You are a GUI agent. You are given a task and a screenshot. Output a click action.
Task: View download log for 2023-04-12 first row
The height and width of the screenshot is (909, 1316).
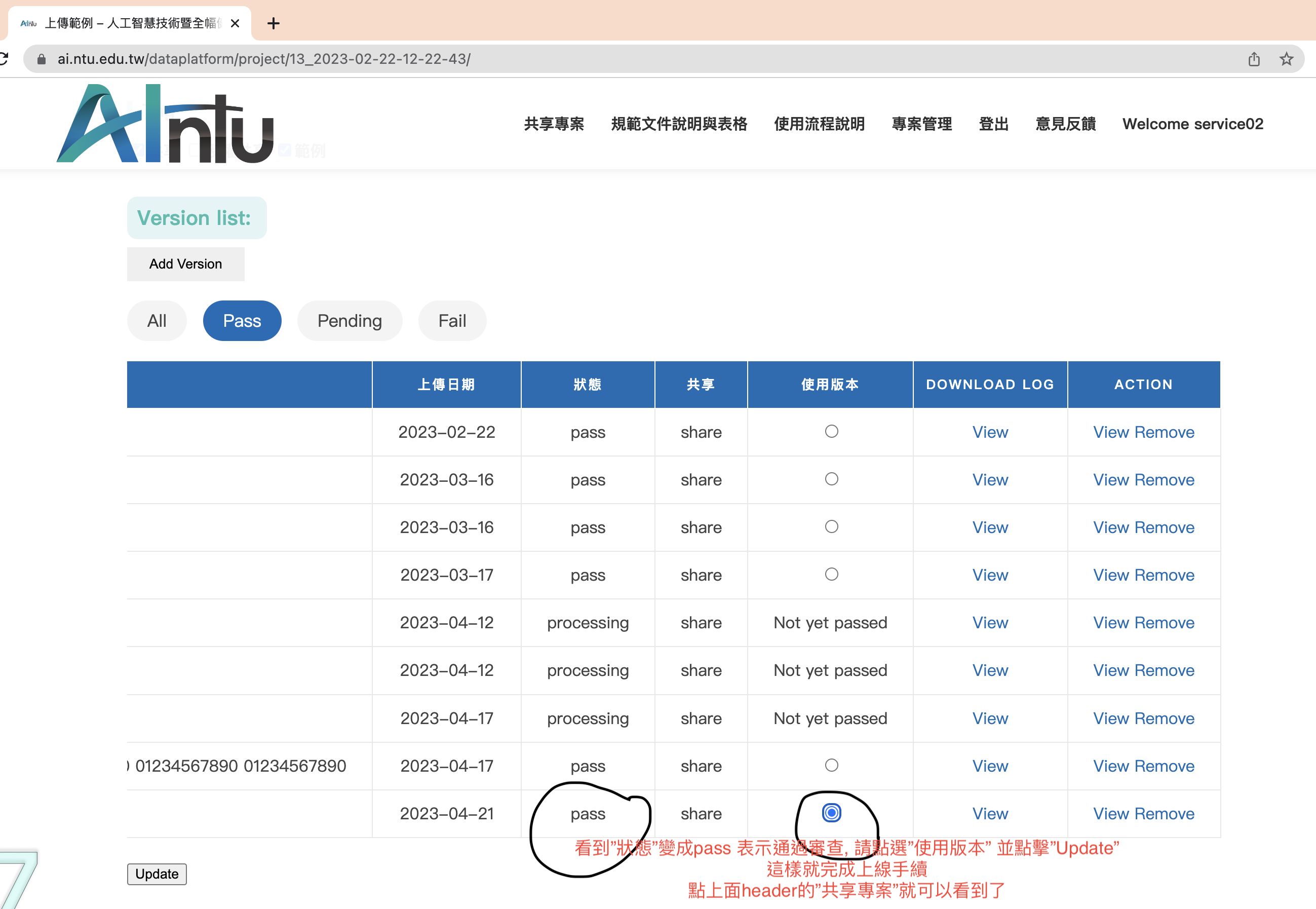pos(990,623)
